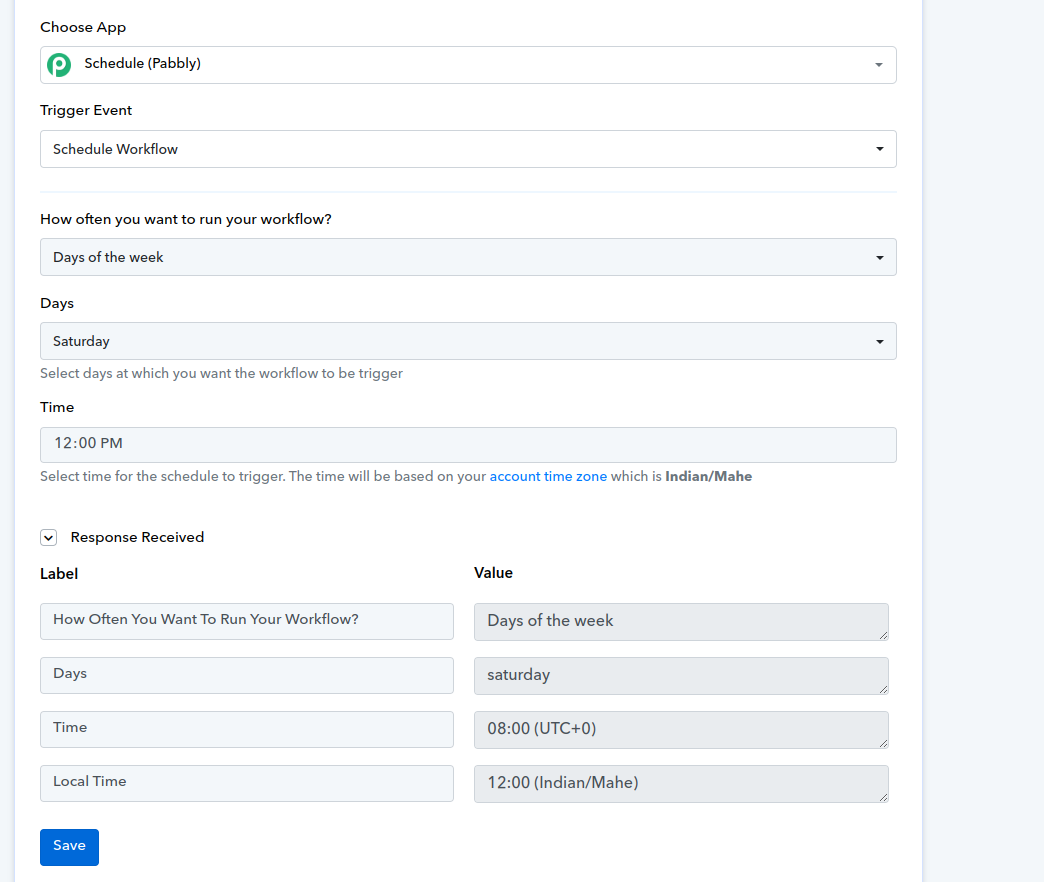The width and height of the screenshot is (1044, 882).
Task: Click the 'Trigger Event' label
Action: (x=86, y=110)
